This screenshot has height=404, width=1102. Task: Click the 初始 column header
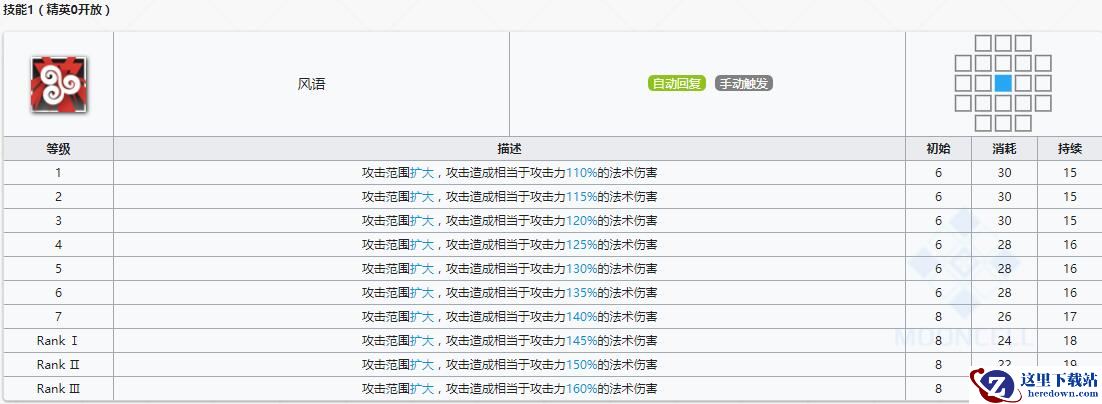tap(938, 149)
